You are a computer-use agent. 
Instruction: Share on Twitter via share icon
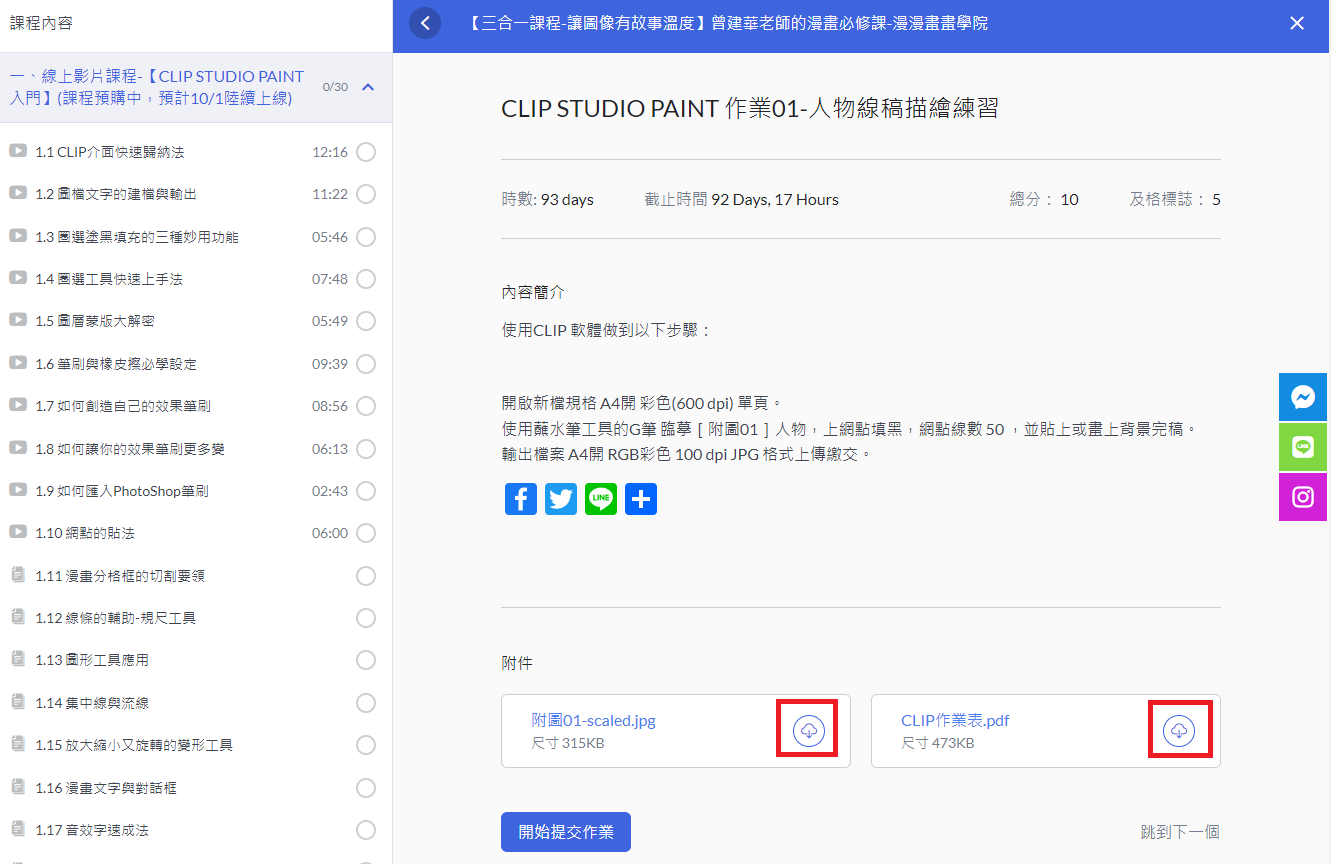[x=561, y=499]
